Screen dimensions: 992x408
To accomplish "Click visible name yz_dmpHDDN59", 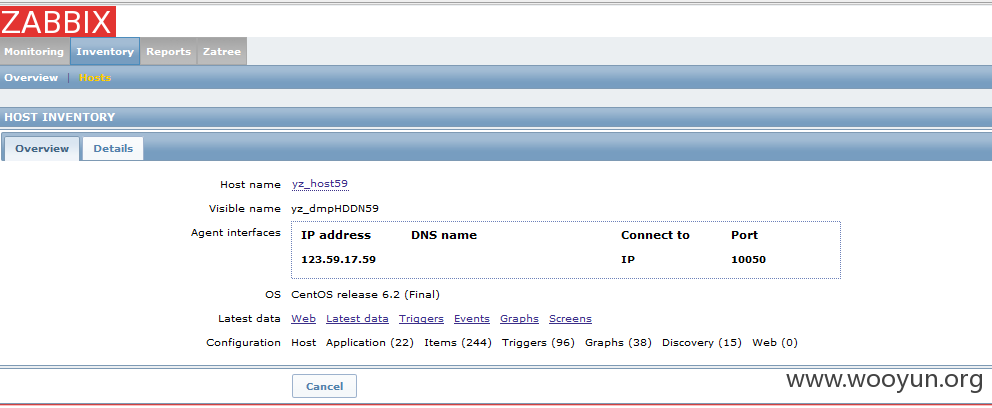I will [335, 209].
